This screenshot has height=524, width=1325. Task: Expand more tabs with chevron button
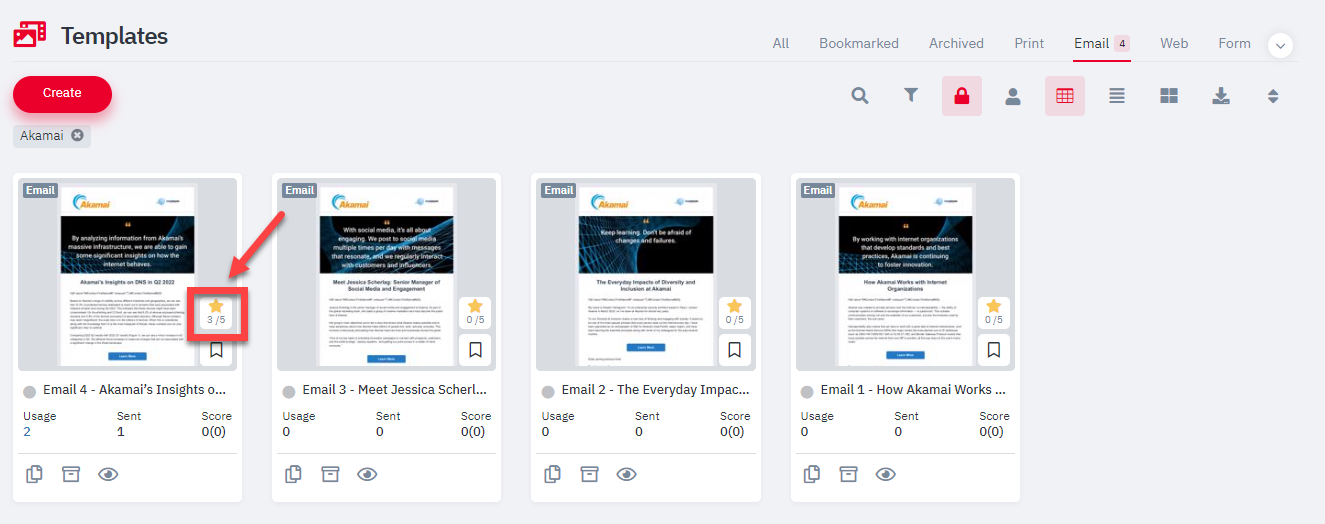tap(1281, 45)
